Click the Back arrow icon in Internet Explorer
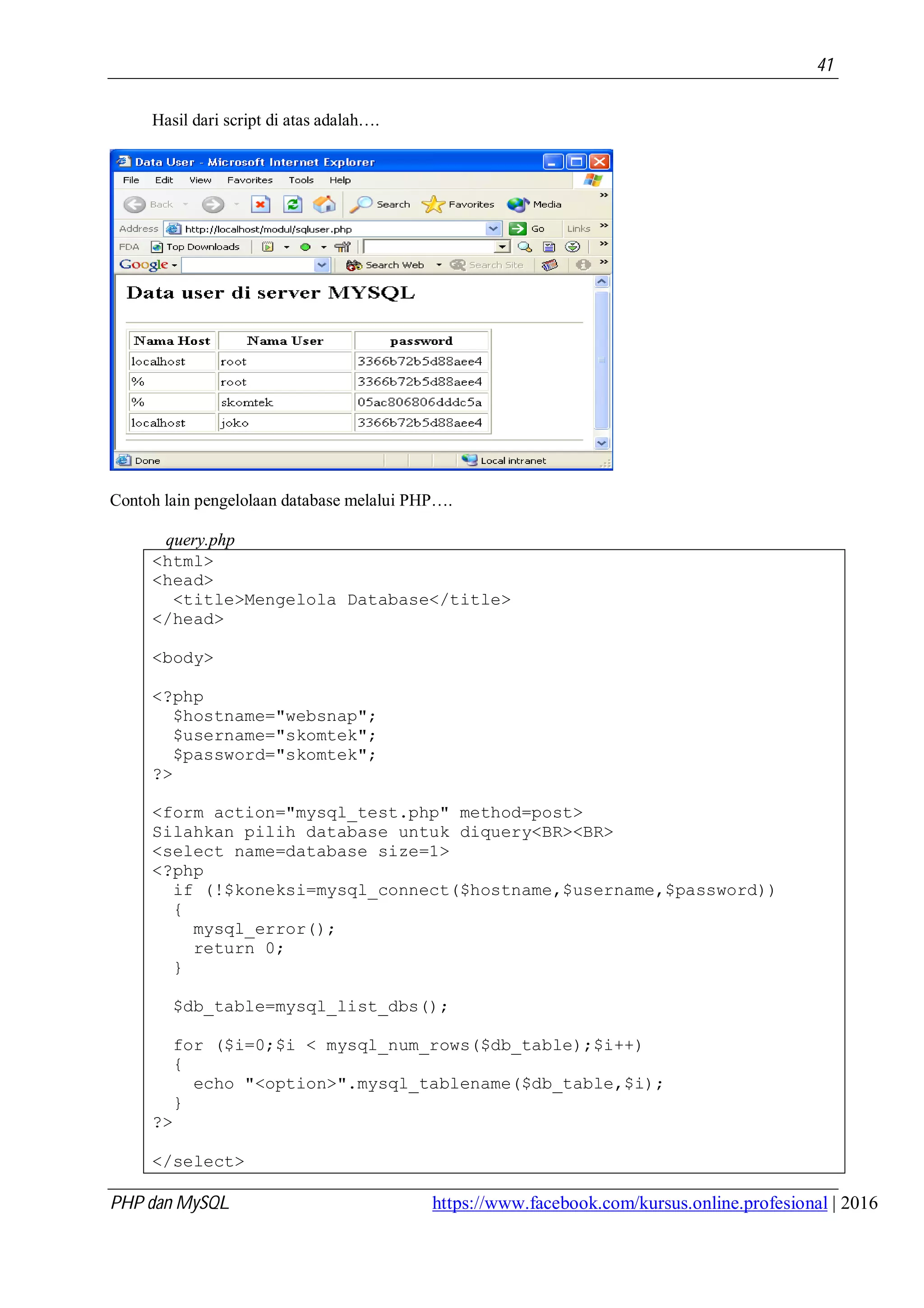The width and height of the screenshot is (924, 1308). (x=134, y=204)
